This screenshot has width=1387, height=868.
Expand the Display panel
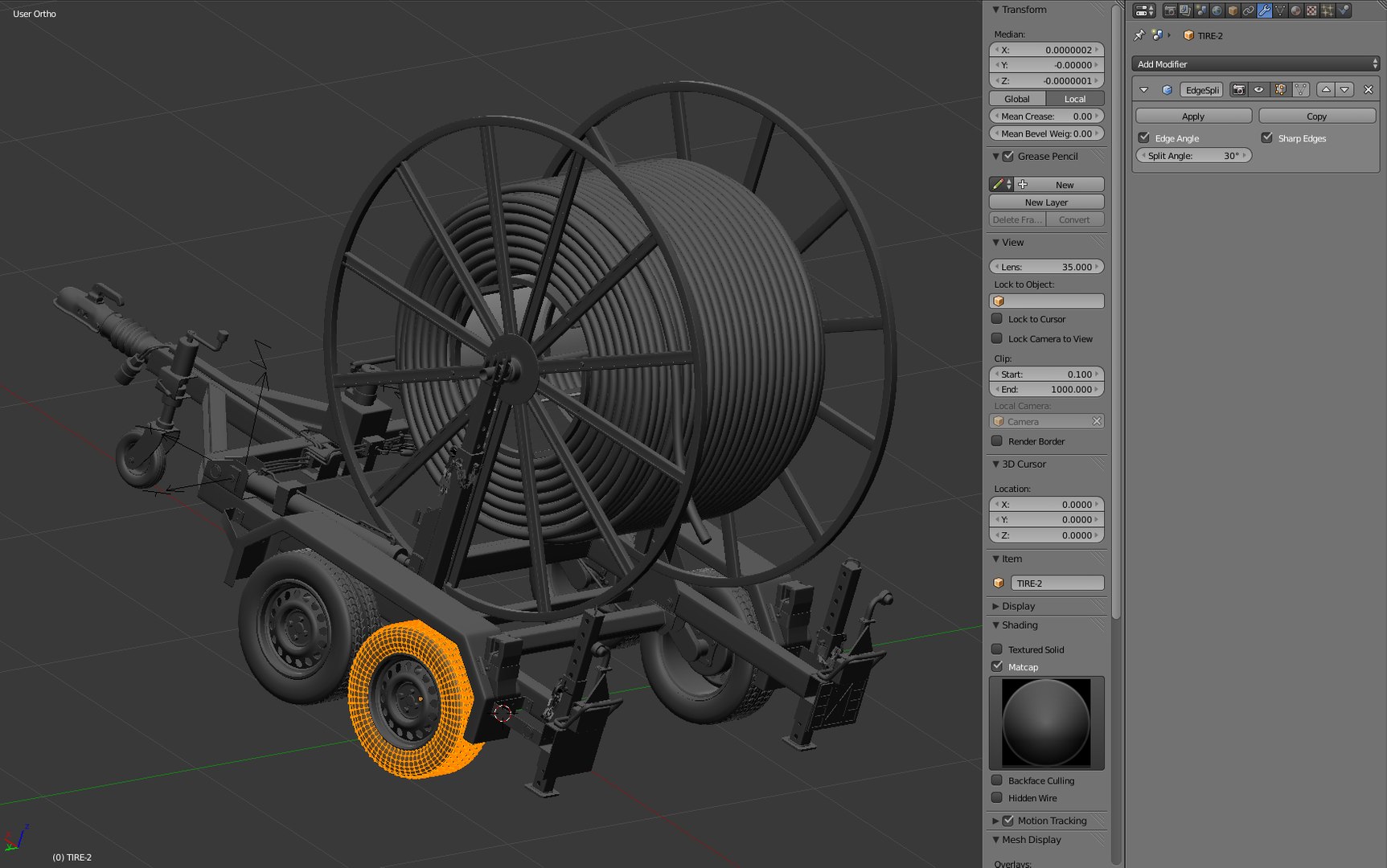[x=995, y=606]
